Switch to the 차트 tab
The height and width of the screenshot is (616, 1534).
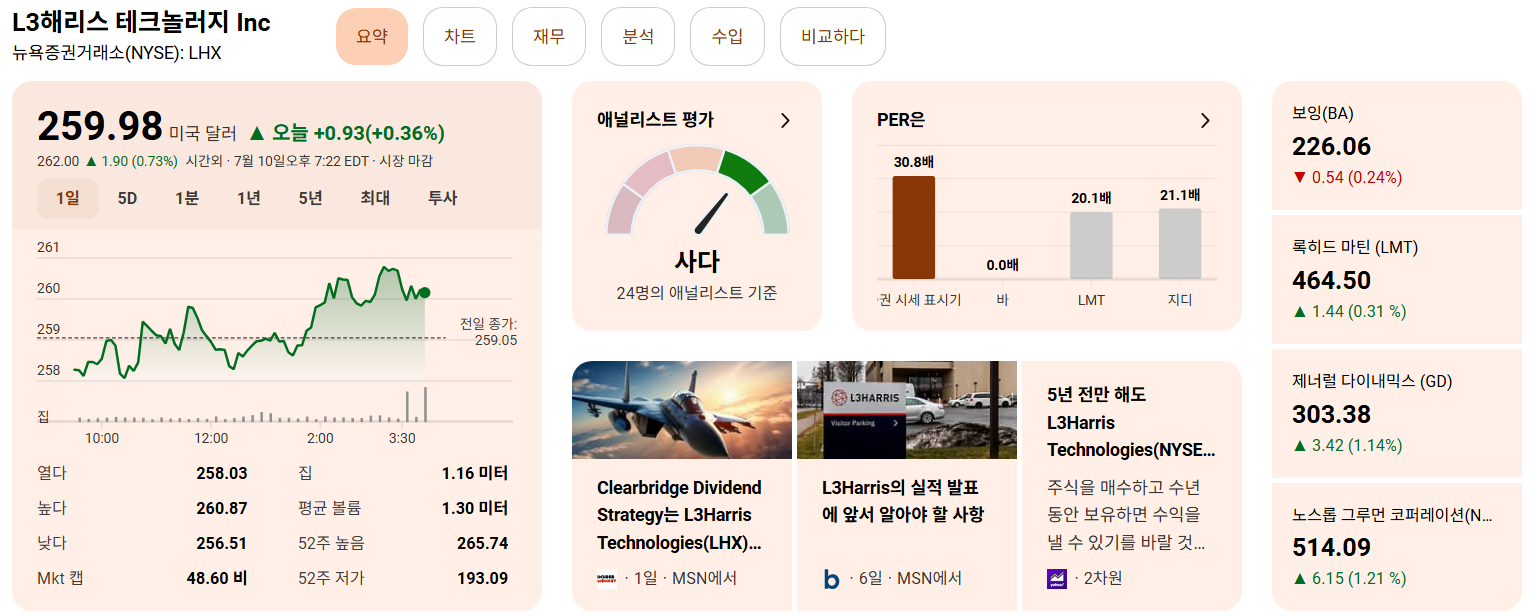[460, 36]
